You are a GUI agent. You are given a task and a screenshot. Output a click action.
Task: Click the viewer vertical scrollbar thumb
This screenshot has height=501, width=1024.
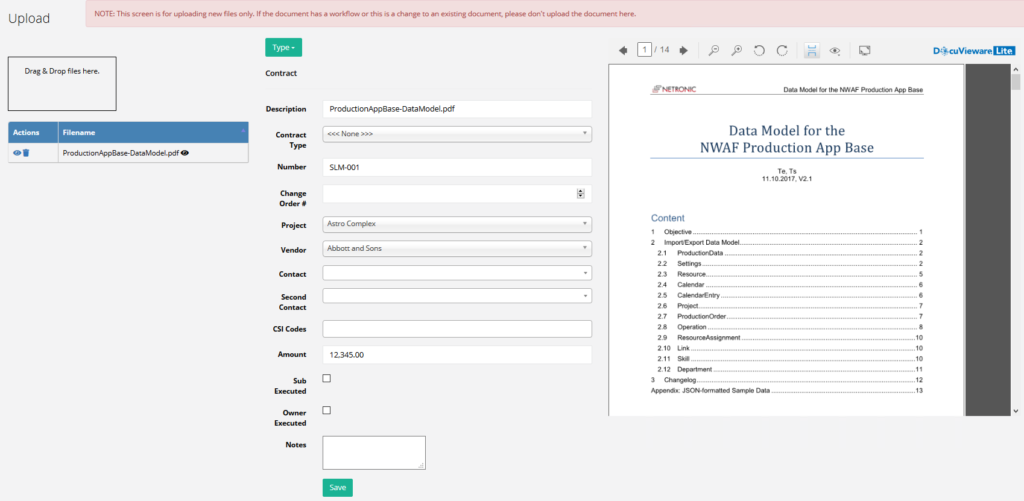(1016, 82)
